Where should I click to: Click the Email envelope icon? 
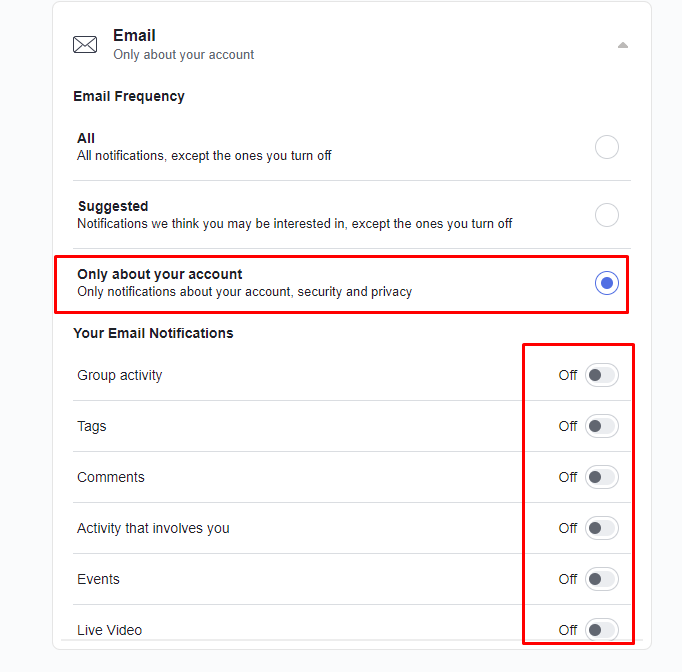[85, 45]
